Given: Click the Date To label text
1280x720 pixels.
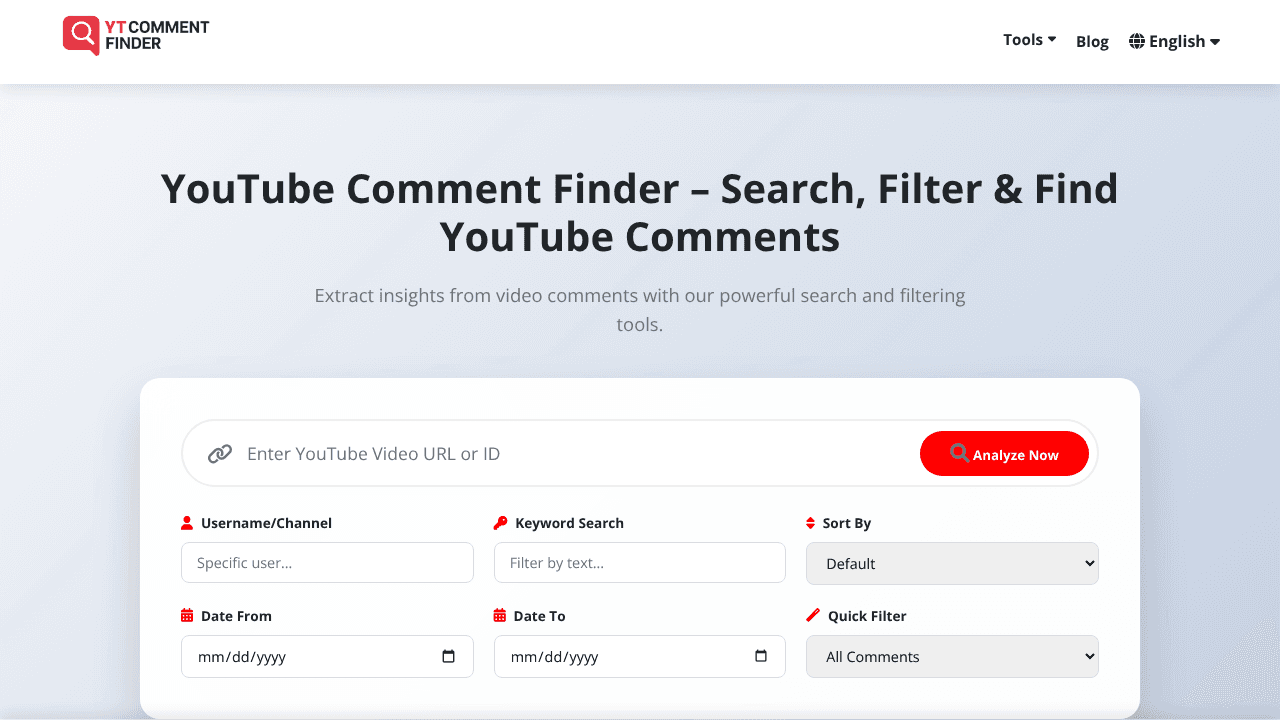Looking at the screenshot, I should point(539,616).
